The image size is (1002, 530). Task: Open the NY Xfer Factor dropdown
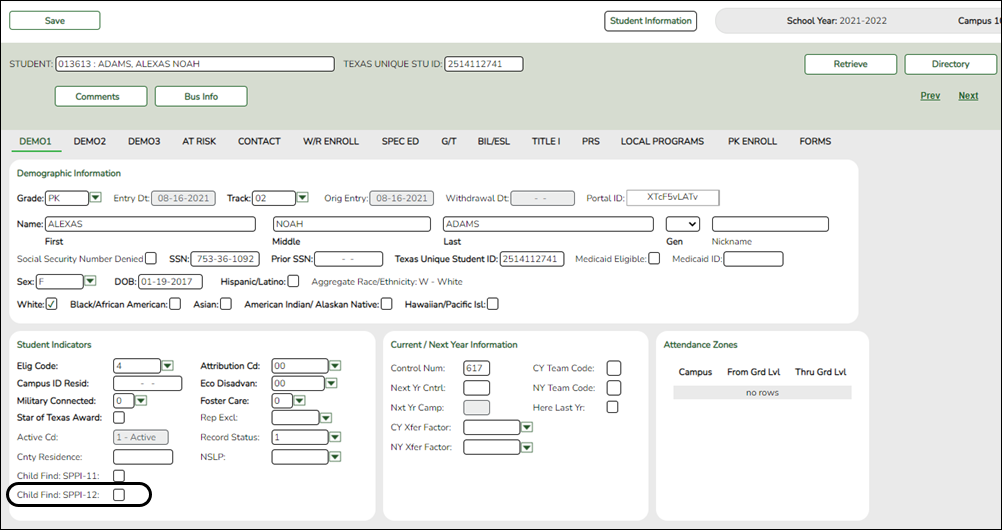527,448
